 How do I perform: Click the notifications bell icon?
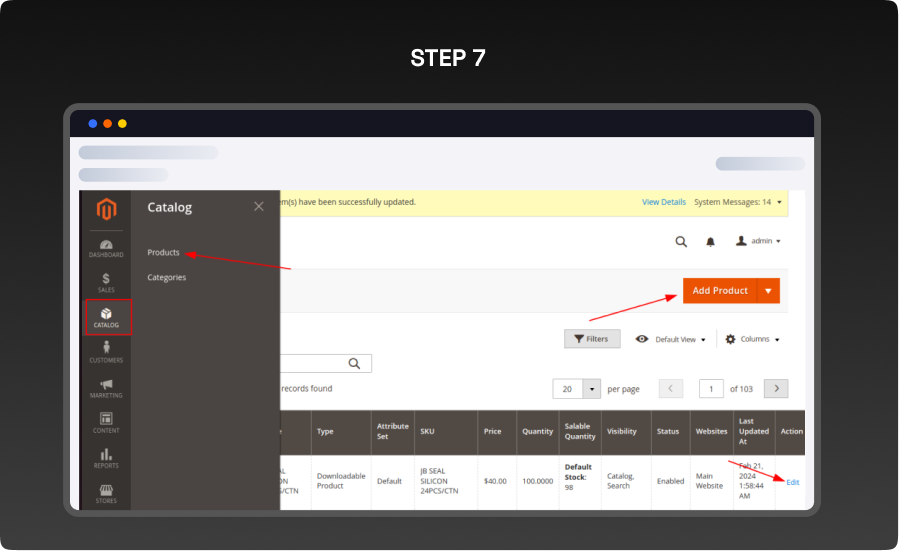711,241
